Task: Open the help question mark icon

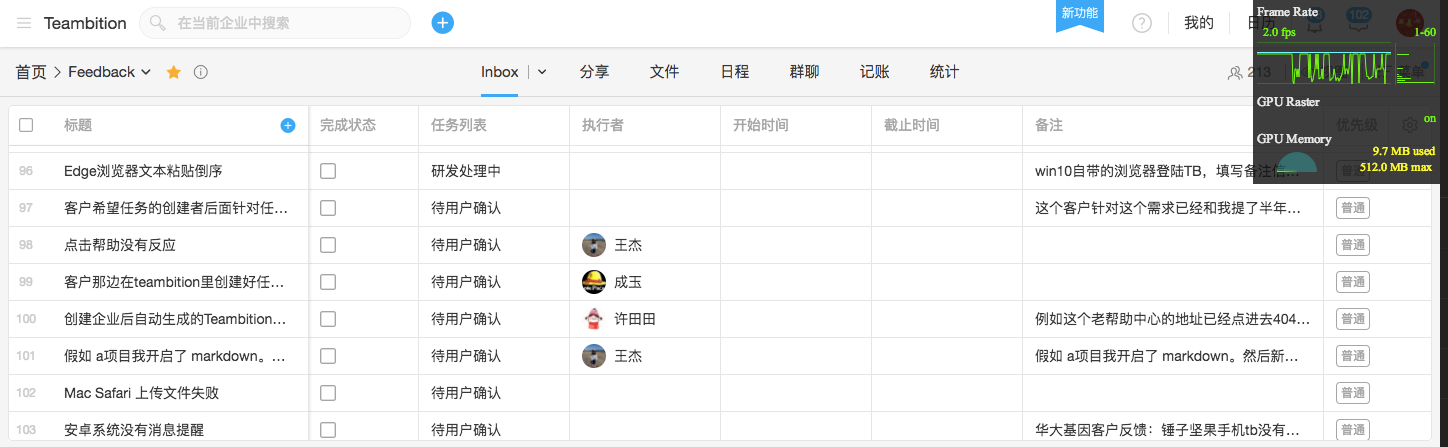Action: 1142,23
